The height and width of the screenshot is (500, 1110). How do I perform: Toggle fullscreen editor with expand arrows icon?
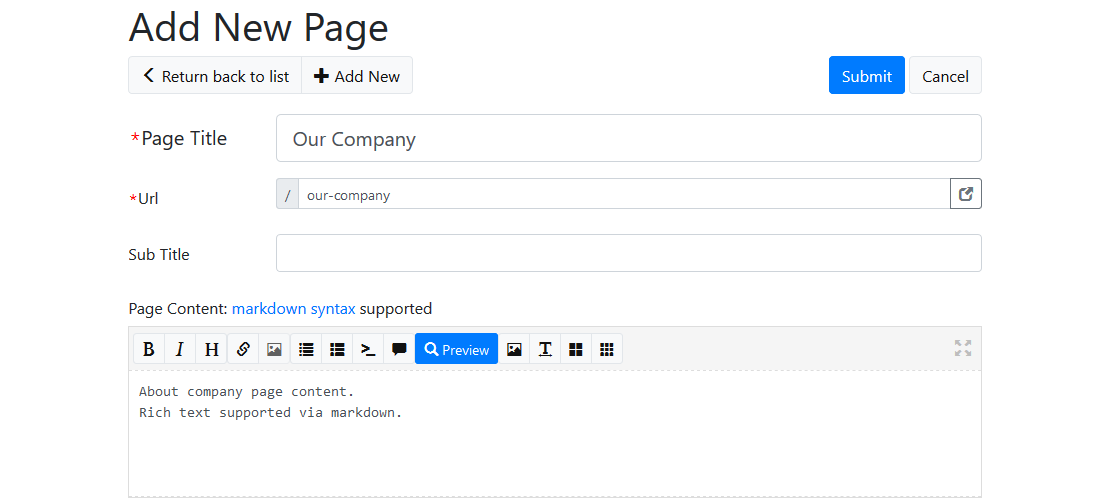963,348
